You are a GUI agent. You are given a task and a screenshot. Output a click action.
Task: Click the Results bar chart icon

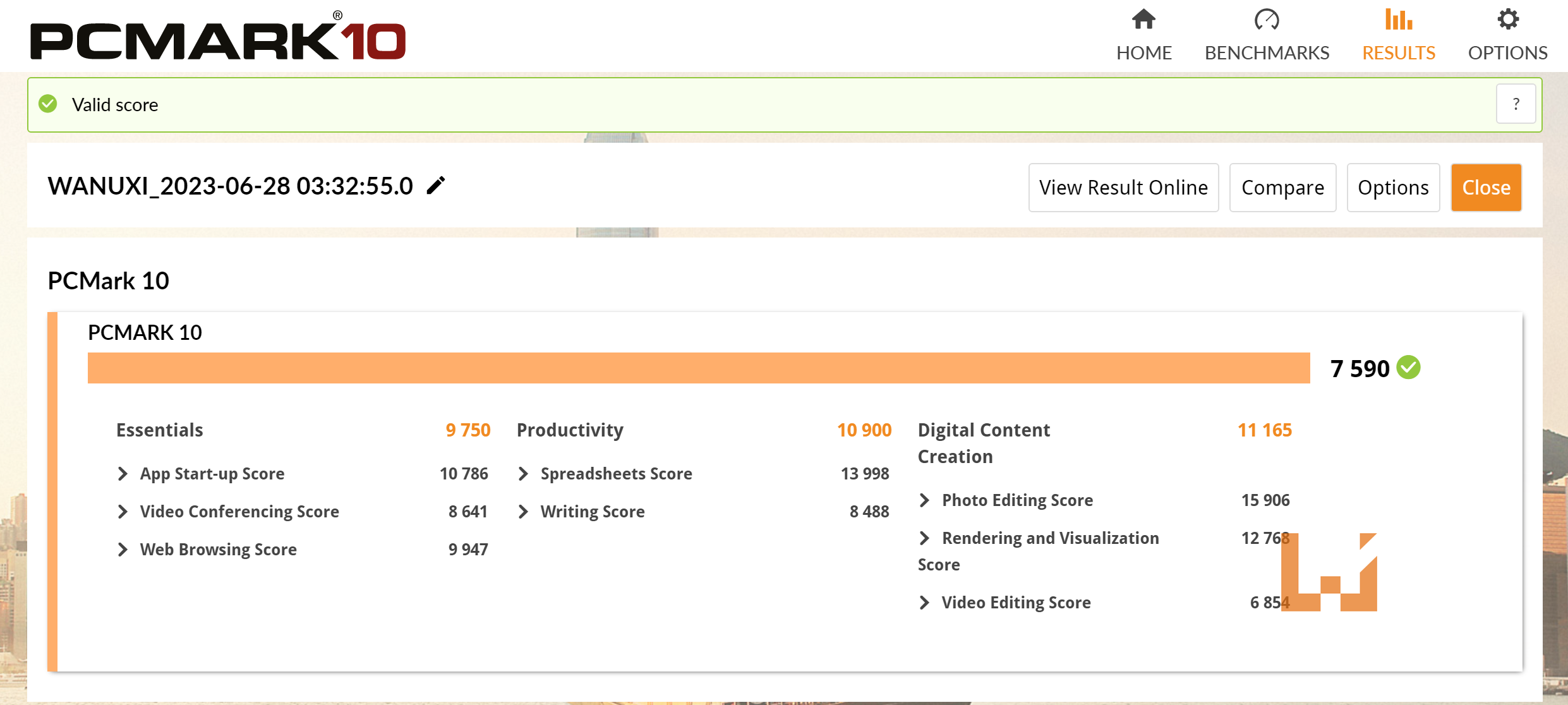1398,20
